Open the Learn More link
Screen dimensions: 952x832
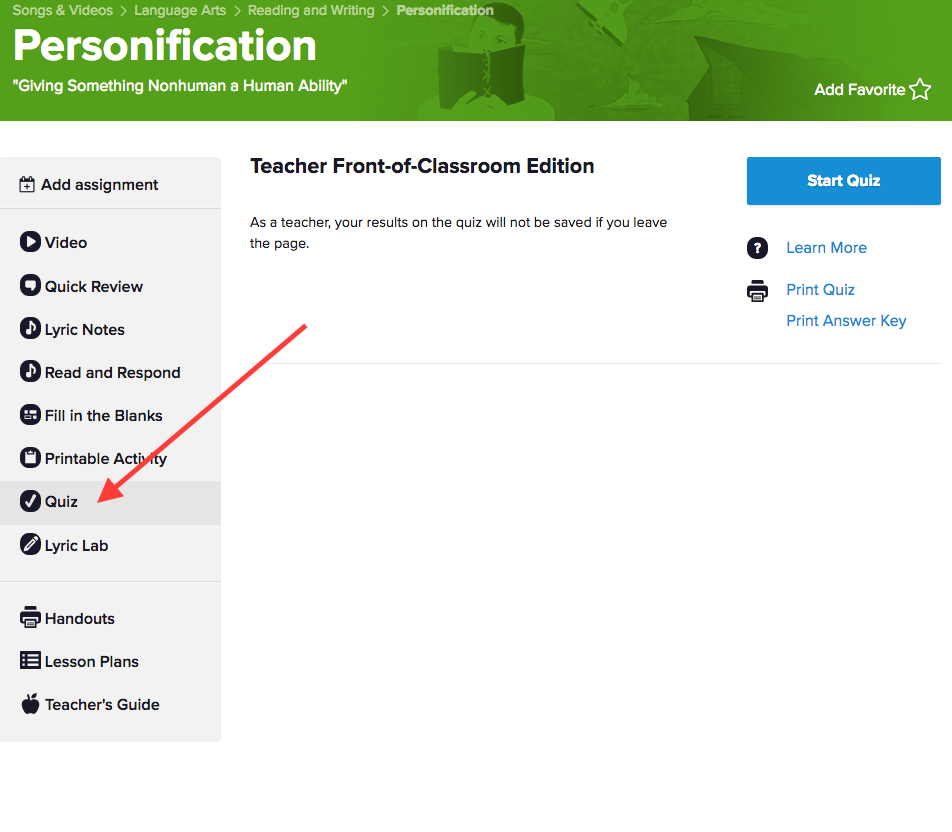(x=826, y=248)
